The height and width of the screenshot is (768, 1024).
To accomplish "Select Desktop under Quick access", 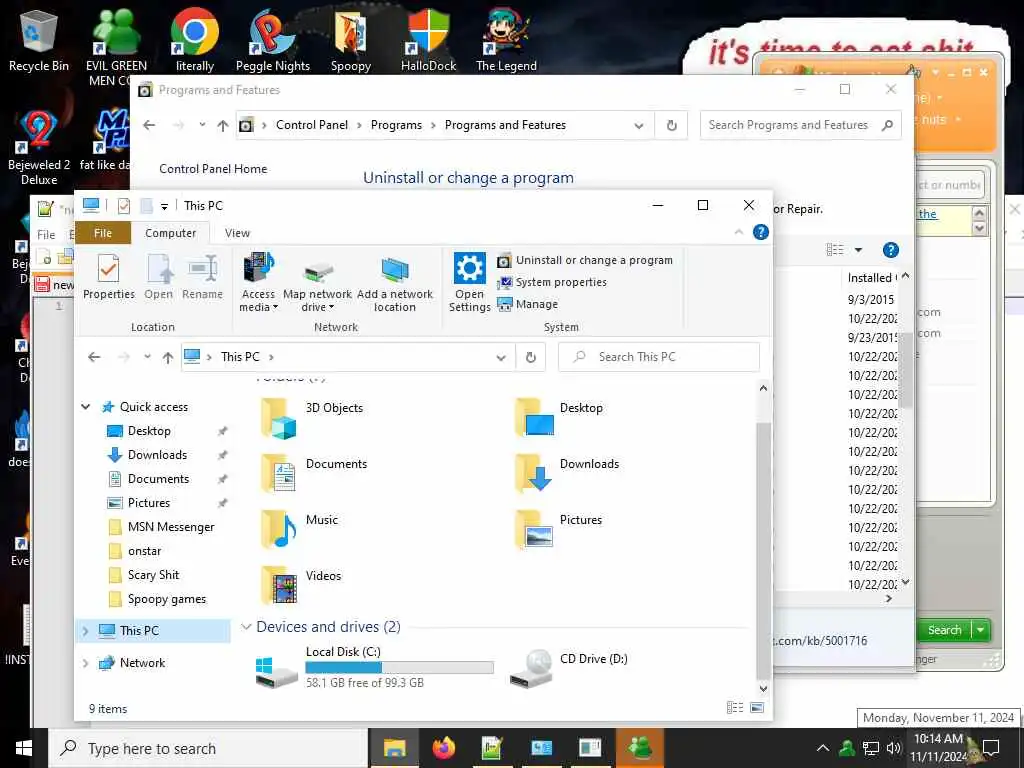I will click(x=149, y=431).
